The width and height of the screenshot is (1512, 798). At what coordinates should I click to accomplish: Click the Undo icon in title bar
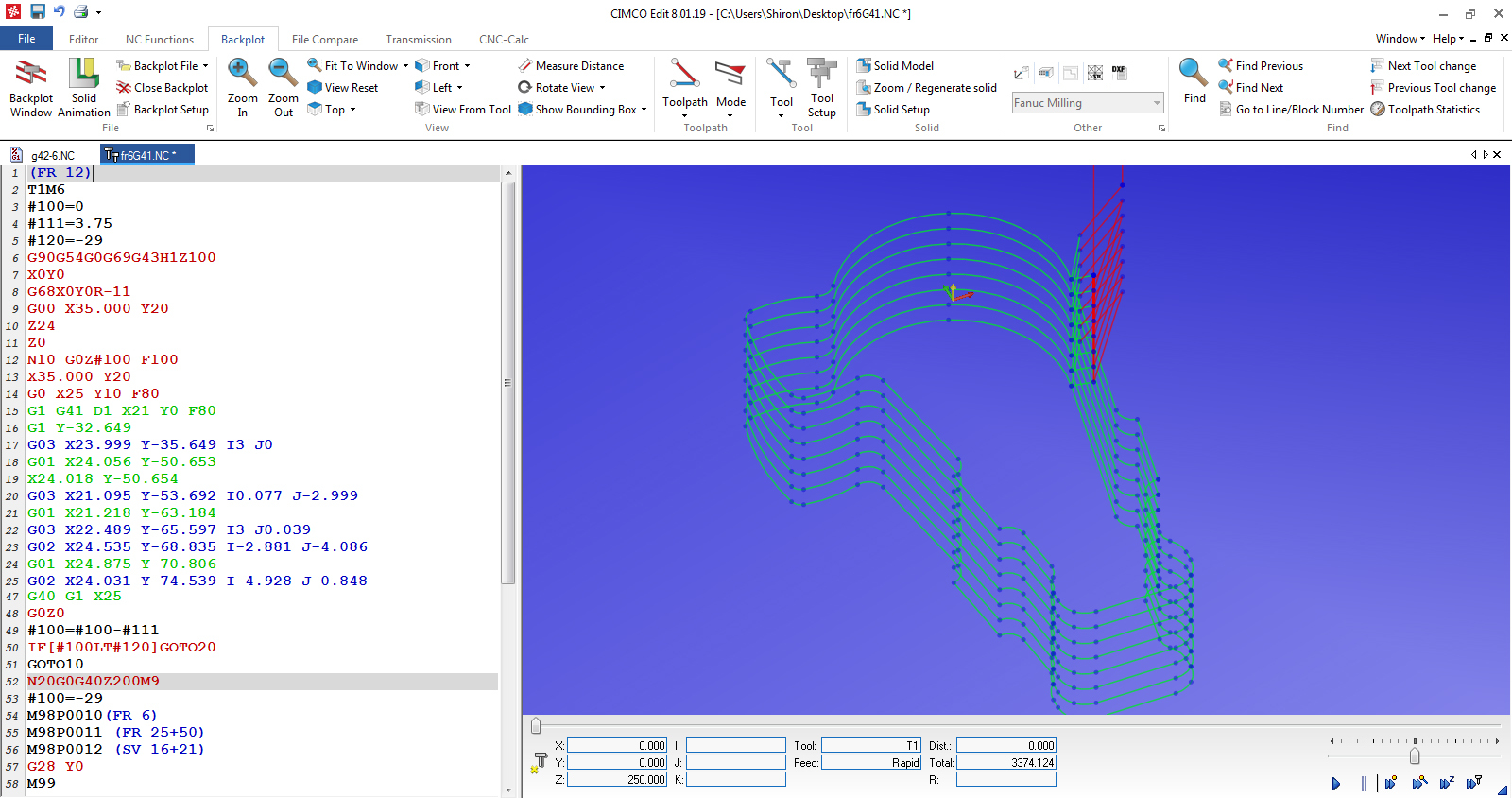59,11
